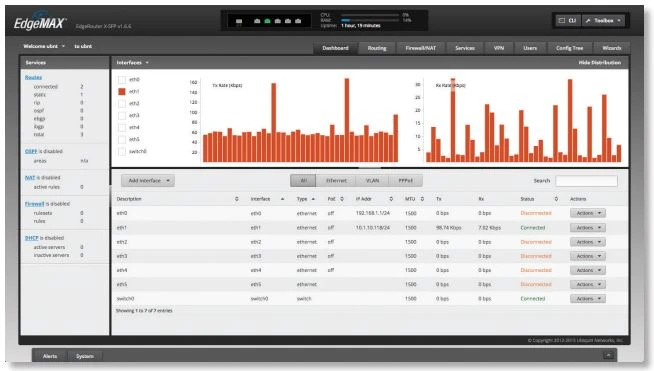Click the green active port icon in the header

click(x=267, y=21)
